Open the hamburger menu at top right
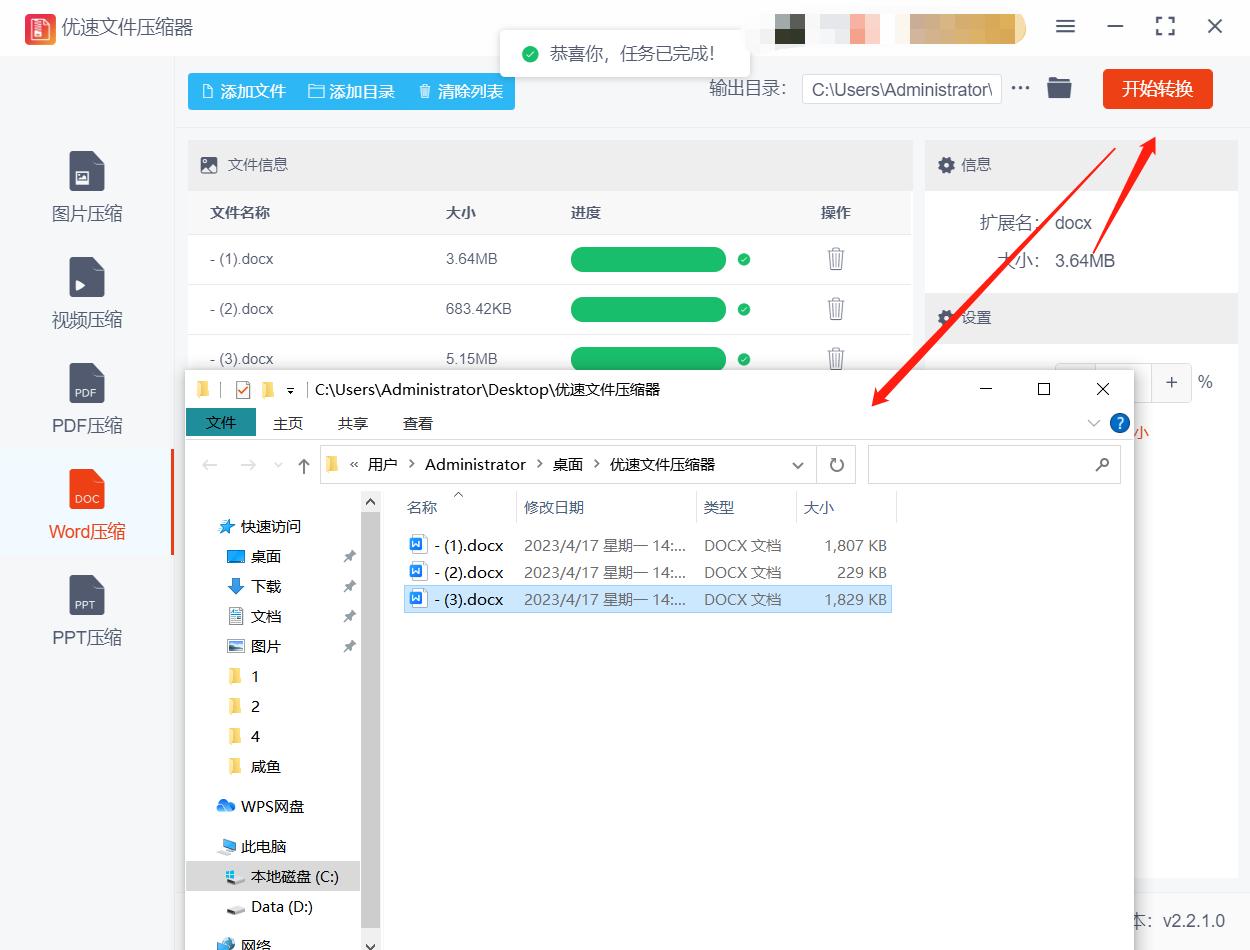Image resolution: width=1250 pixels, height=950 pixels. [1065, 27]
